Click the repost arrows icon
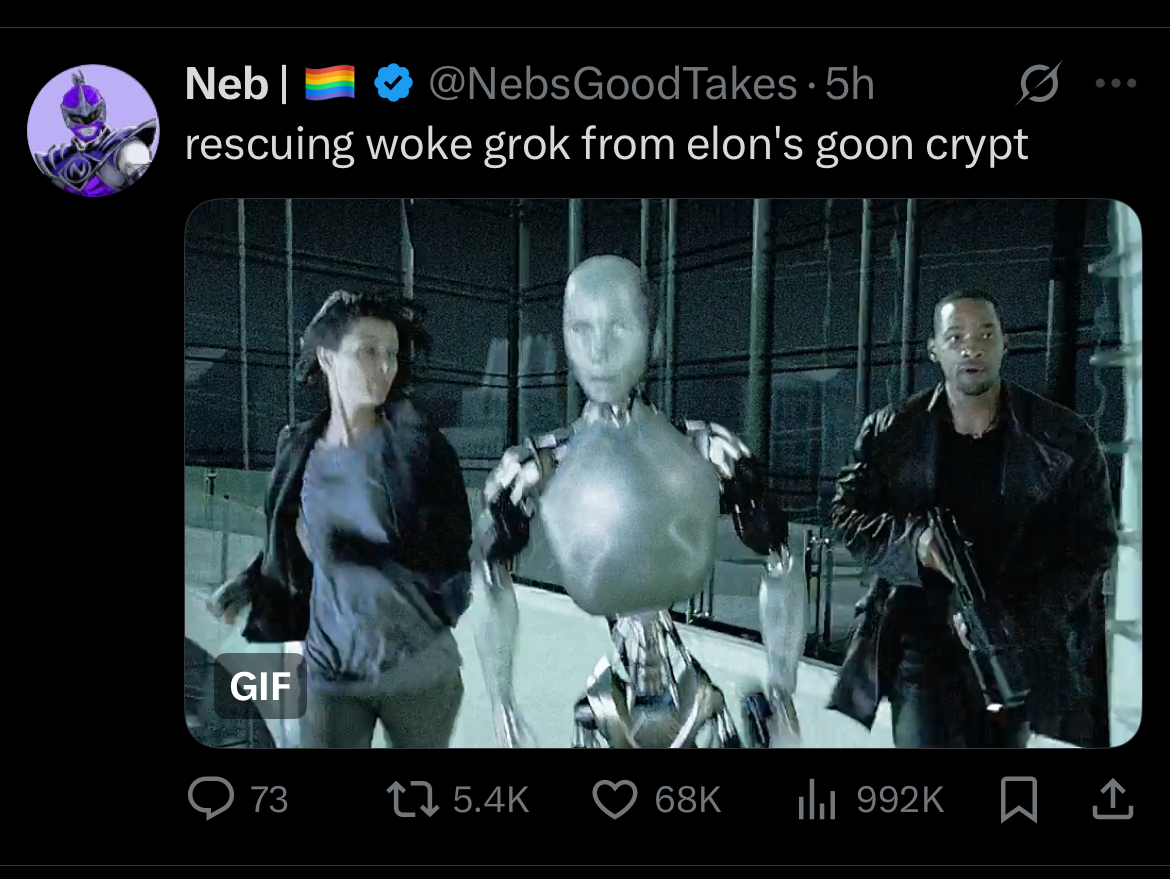Screen dimensions: 1170x879 point(413,799)
